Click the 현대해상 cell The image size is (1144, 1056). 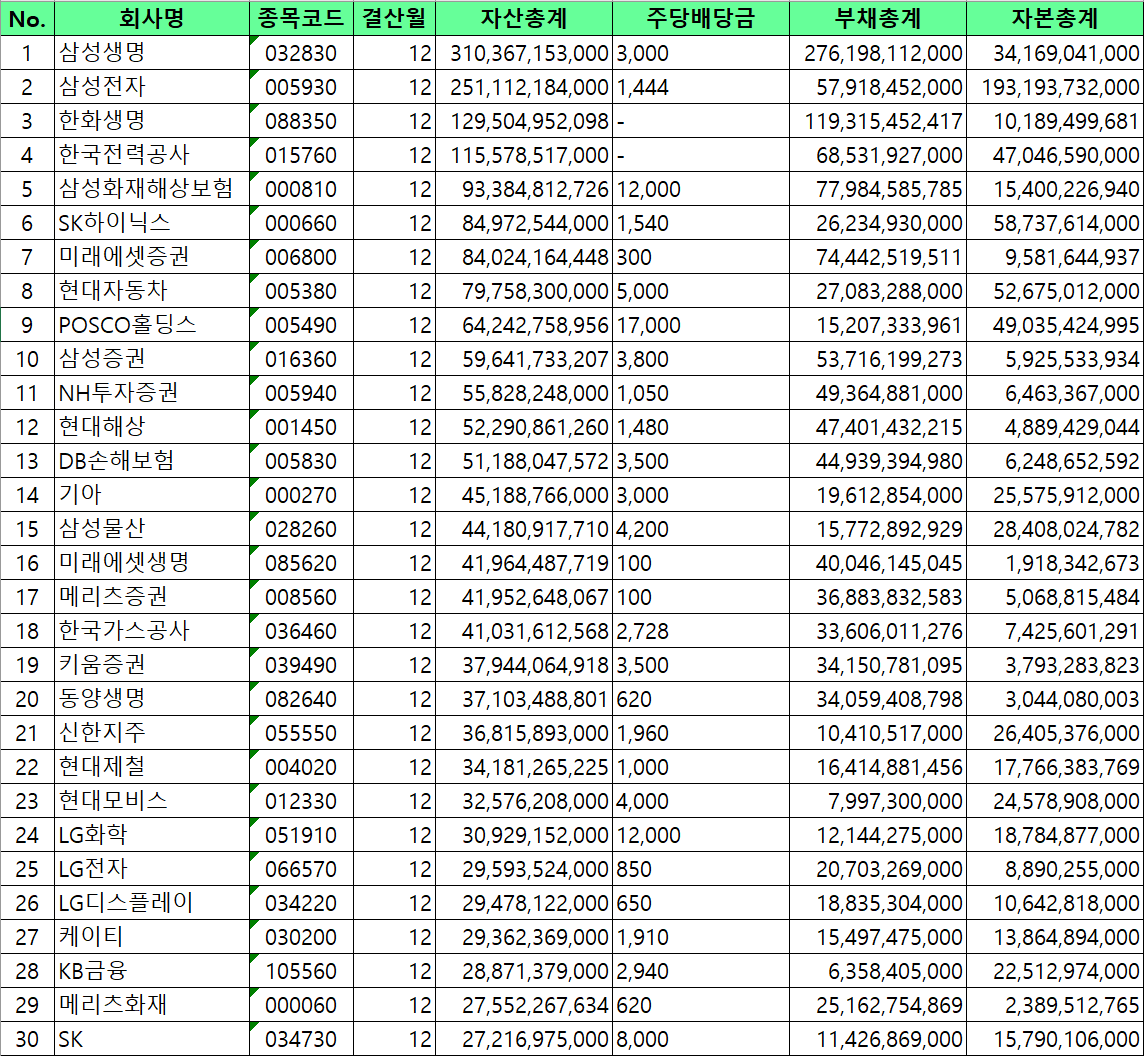pos(152,427)
